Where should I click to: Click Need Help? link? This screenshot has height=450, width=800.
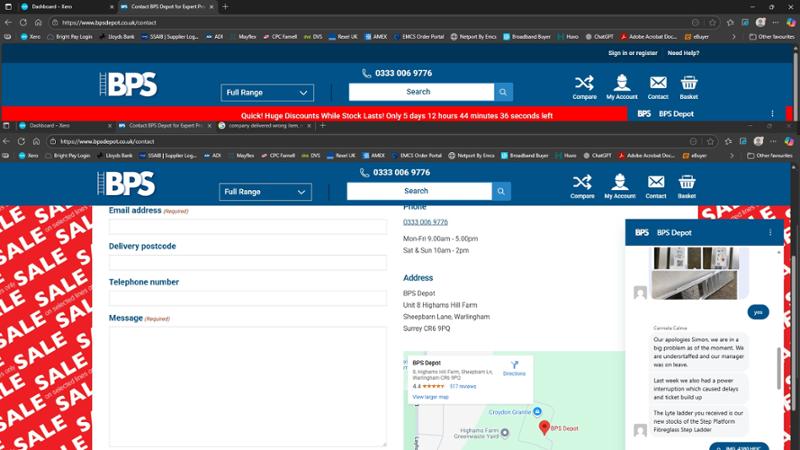pyautogui.click(x=683, y=53)
